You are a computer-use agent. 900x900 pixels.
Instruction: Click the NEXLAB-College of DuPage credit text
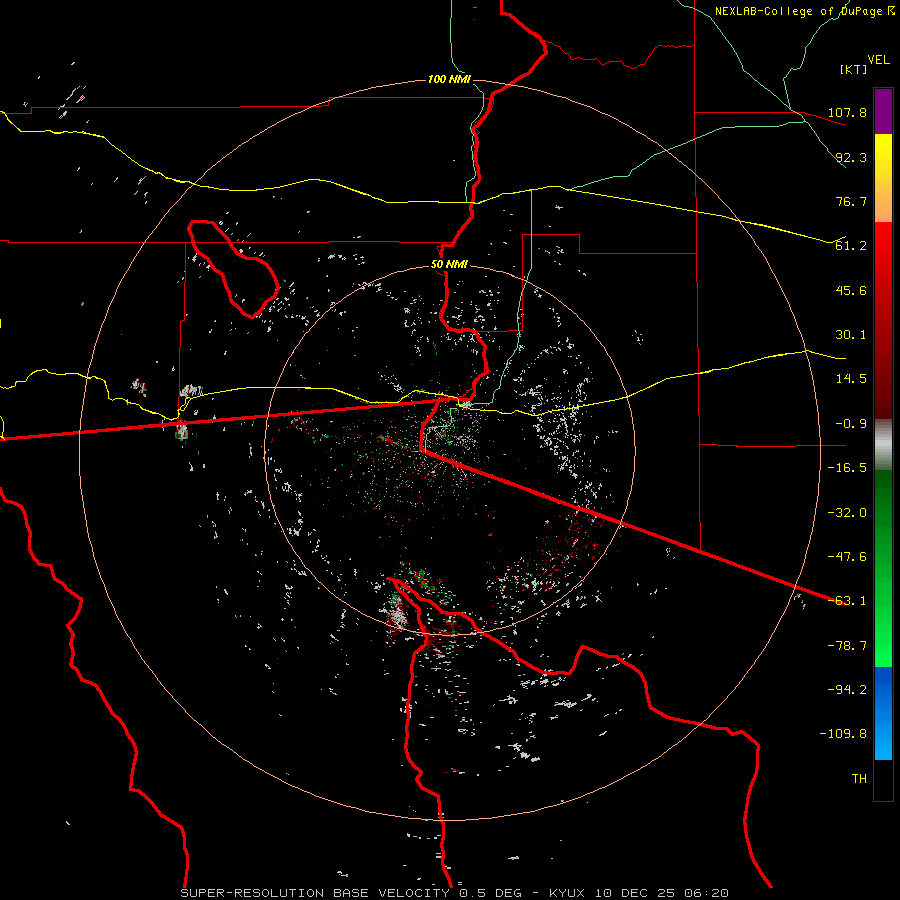tap(798, 11)
